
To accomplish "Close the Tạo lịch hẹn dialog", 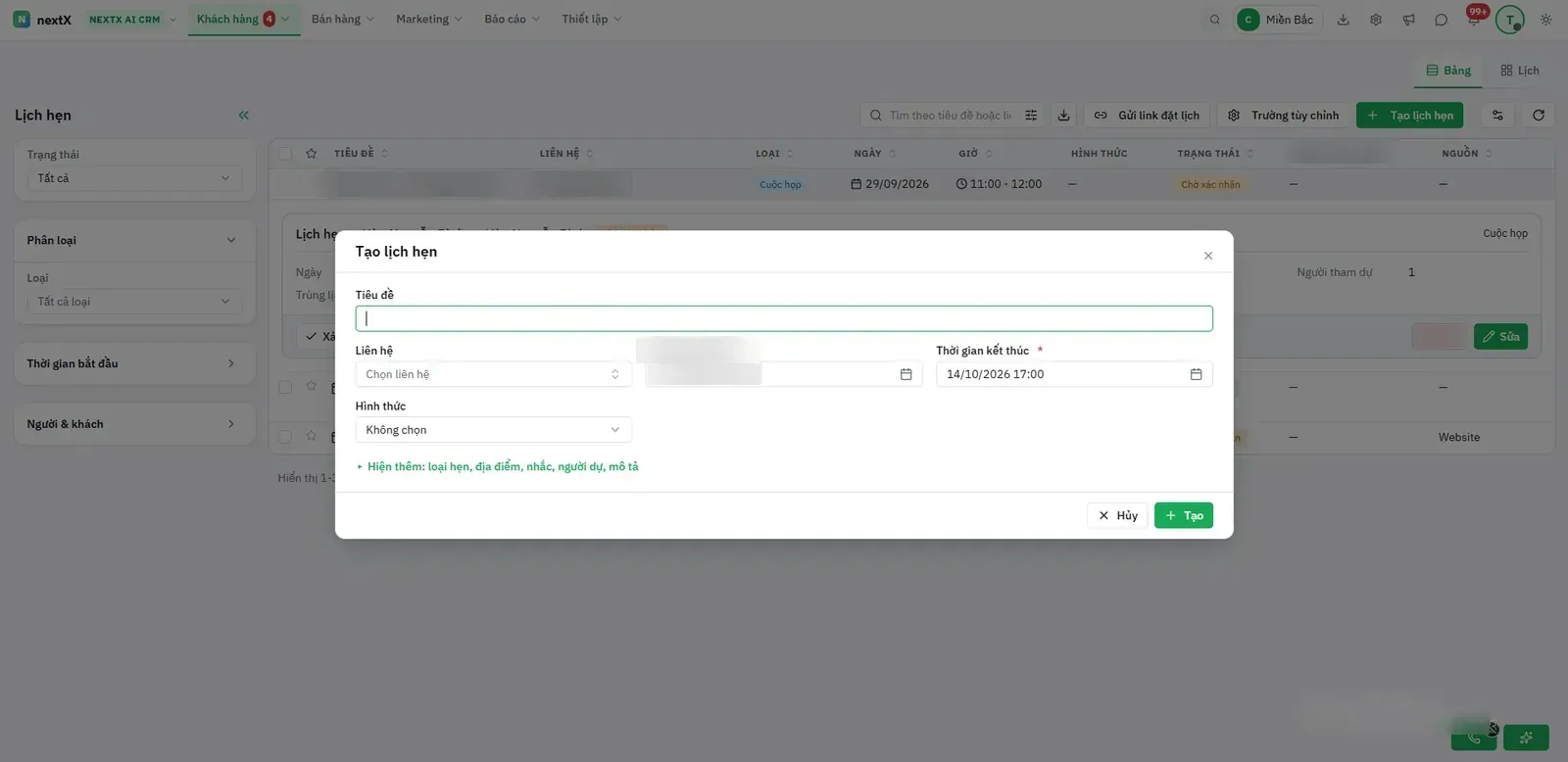I will point(1207,256).
